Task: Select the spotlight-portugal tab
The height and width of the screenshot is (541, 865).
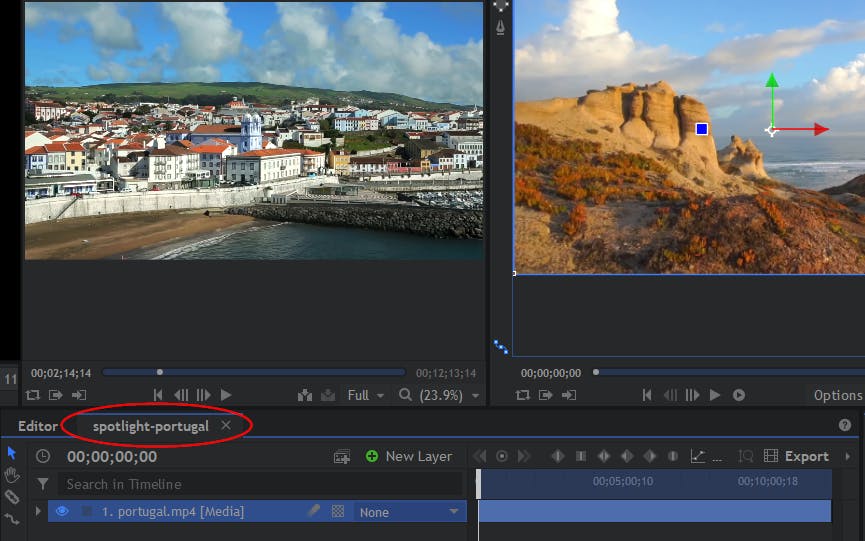Action: (x=151, y=426)
